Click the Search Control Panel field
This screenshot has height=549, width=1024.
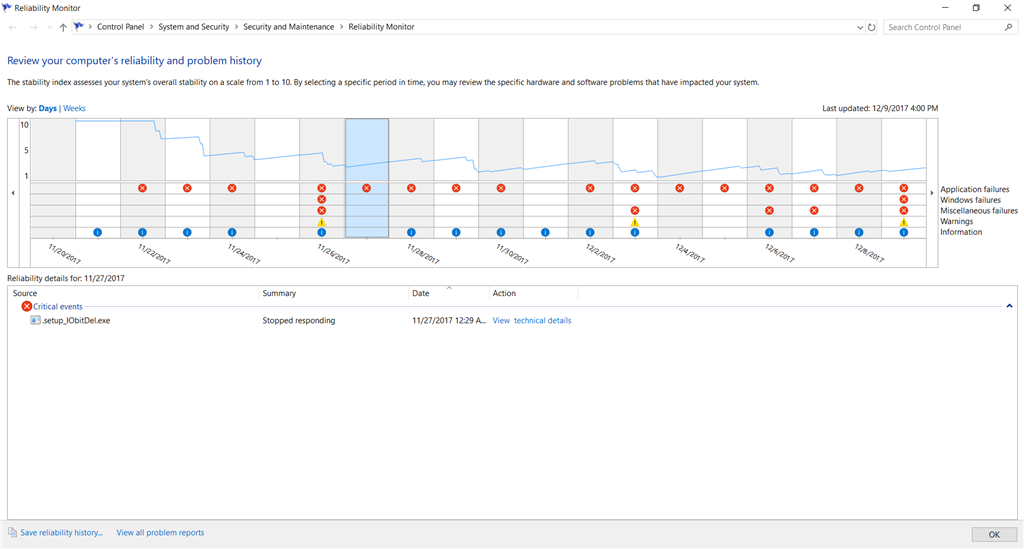[x=942, y=27]
